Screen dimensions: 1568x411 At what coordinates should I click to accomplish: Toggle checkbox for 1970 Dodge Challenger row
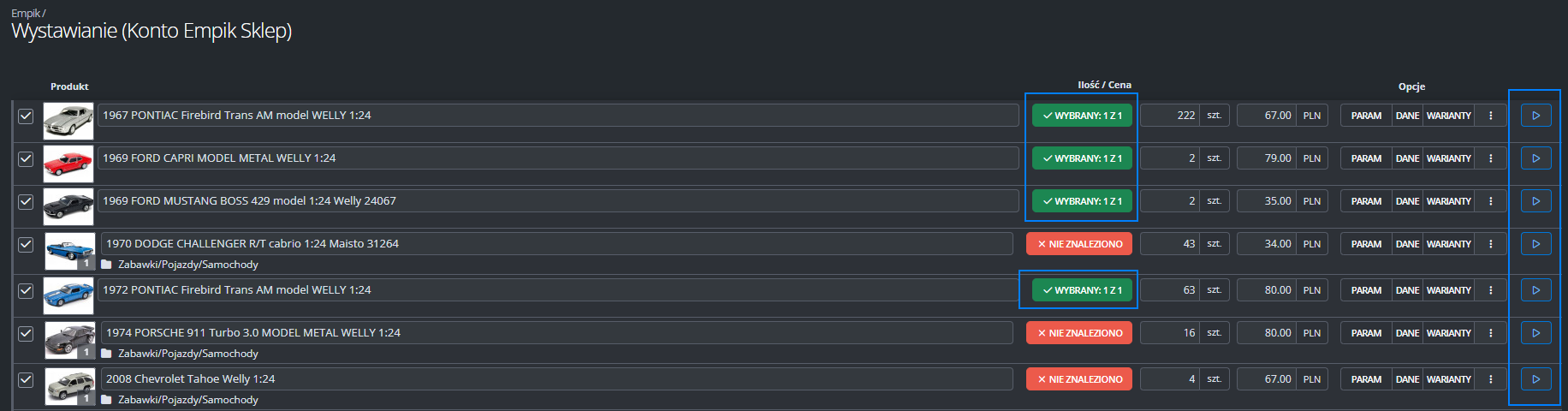pyautogui.click(x=26, y=244)
